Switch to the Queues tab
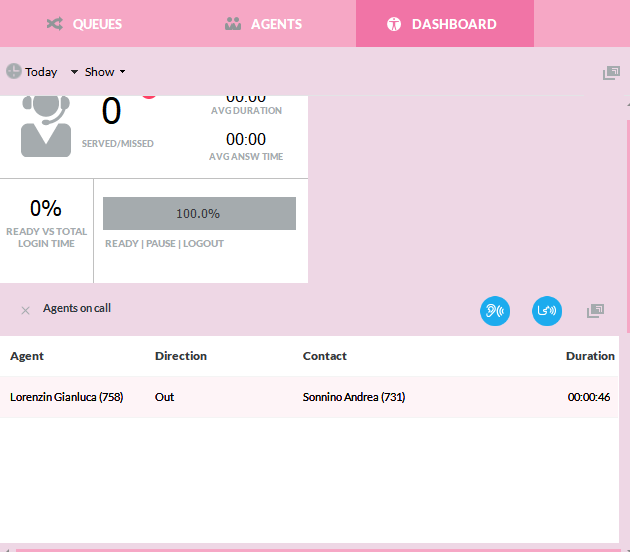630x552 pixels. (x=84, y=24)
